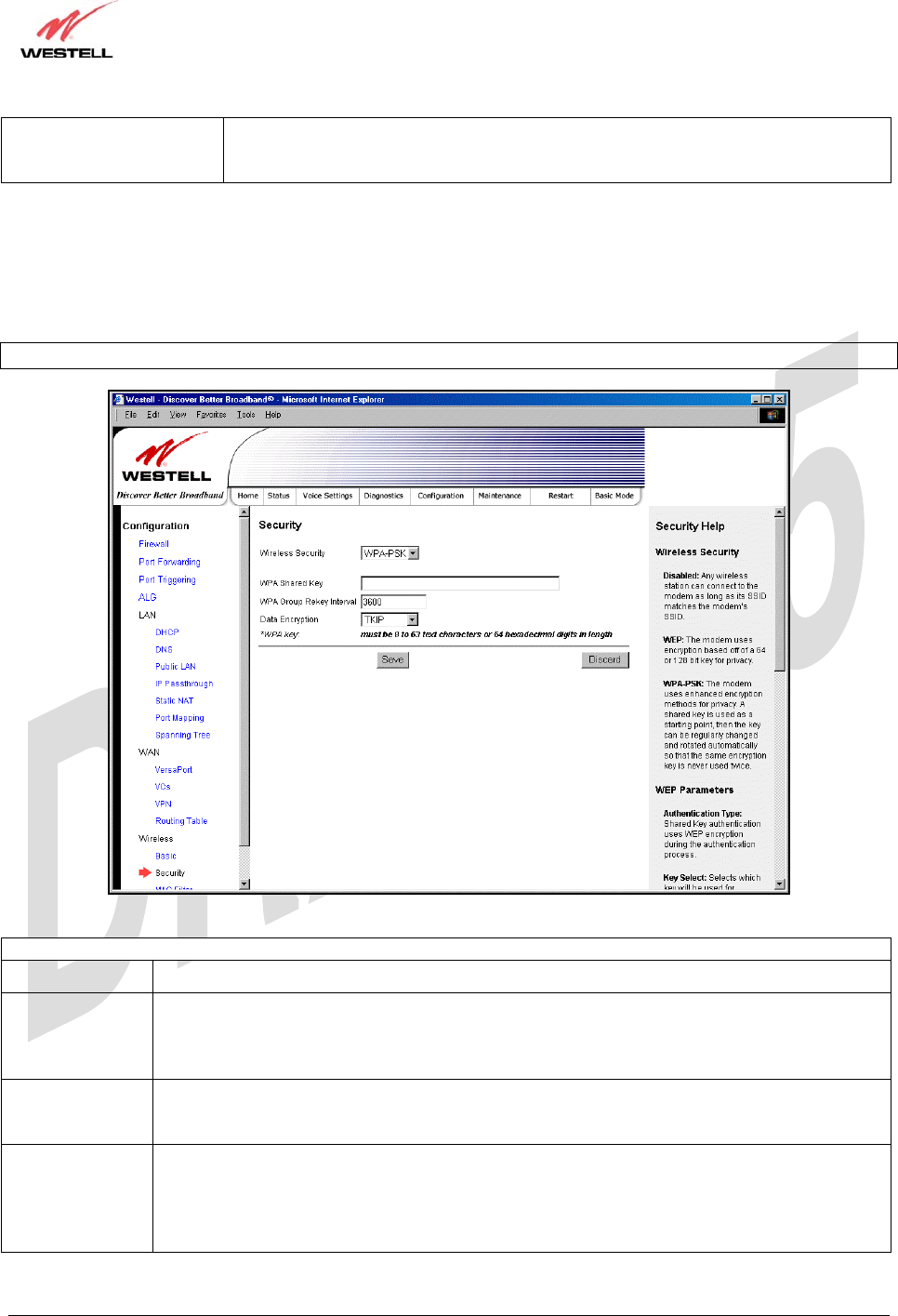This screenshot has width=898, height=1316.
Task: Open the Routing Table link
Action: [181, 821]
